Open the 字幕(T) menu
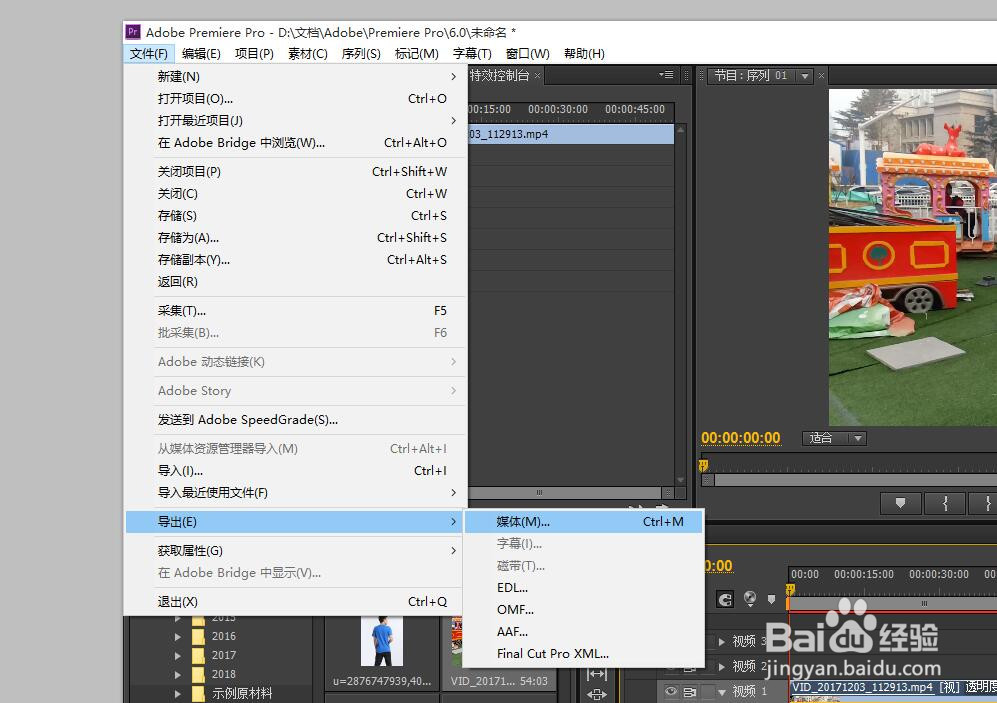Screen dimensions: 997x703 (x=472, y=53)
